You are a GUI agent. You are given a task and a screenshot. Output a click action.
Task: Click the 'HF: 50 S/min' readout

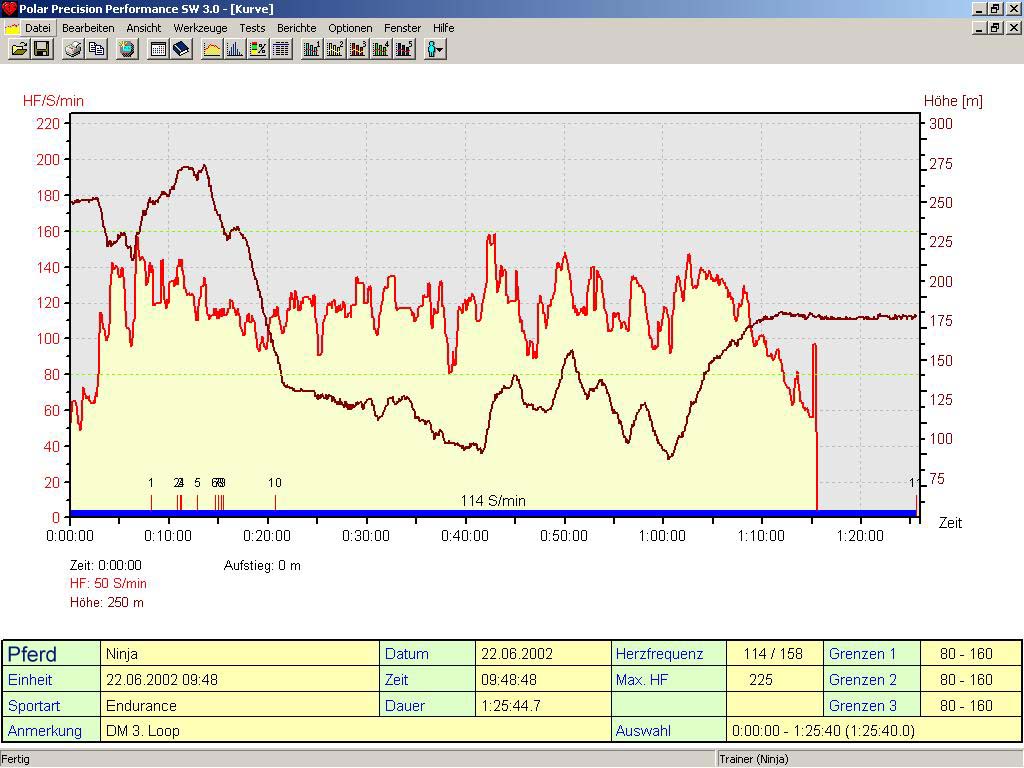(108, 584)
